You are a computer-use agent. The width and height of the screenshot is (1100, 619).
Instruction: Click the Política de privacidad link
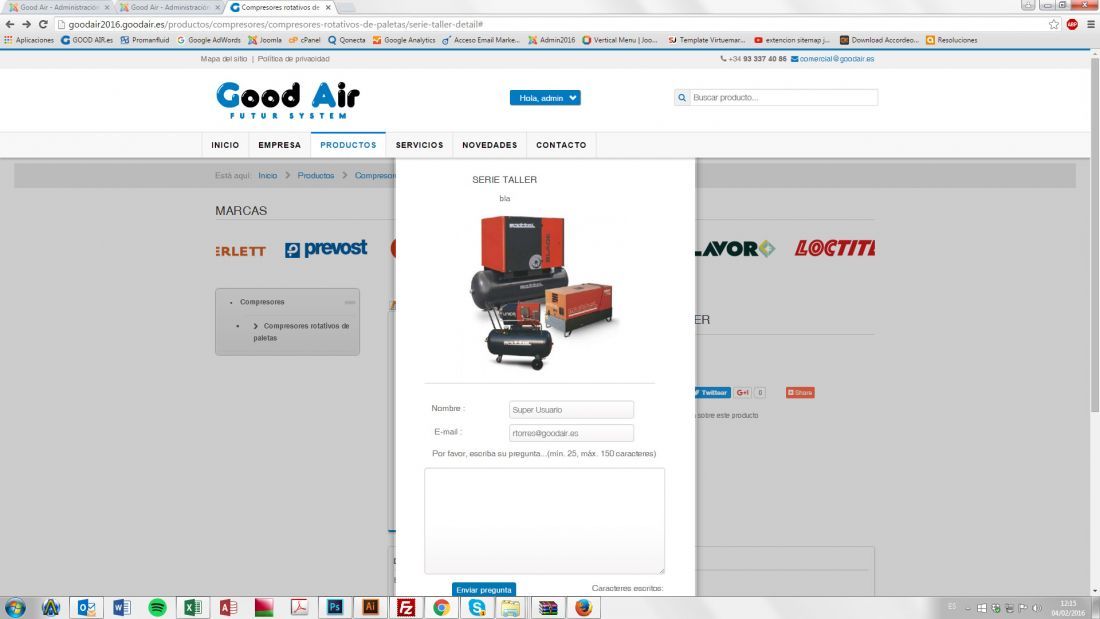coord(293,59)
